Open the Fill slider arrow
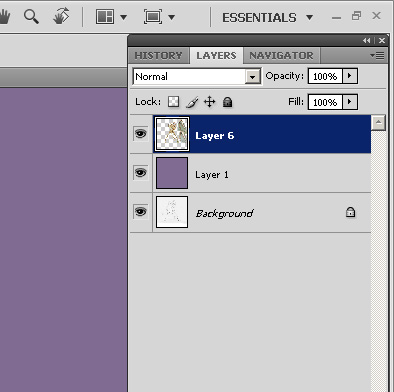 click(x=350, y=102)
